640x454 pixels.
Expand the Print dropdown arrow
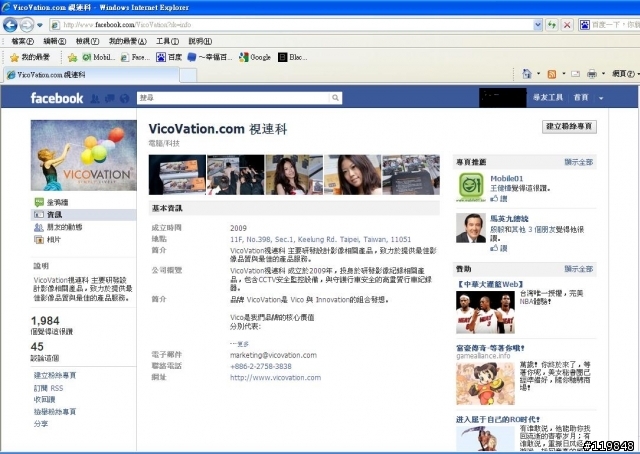click(x=603, y=74)
